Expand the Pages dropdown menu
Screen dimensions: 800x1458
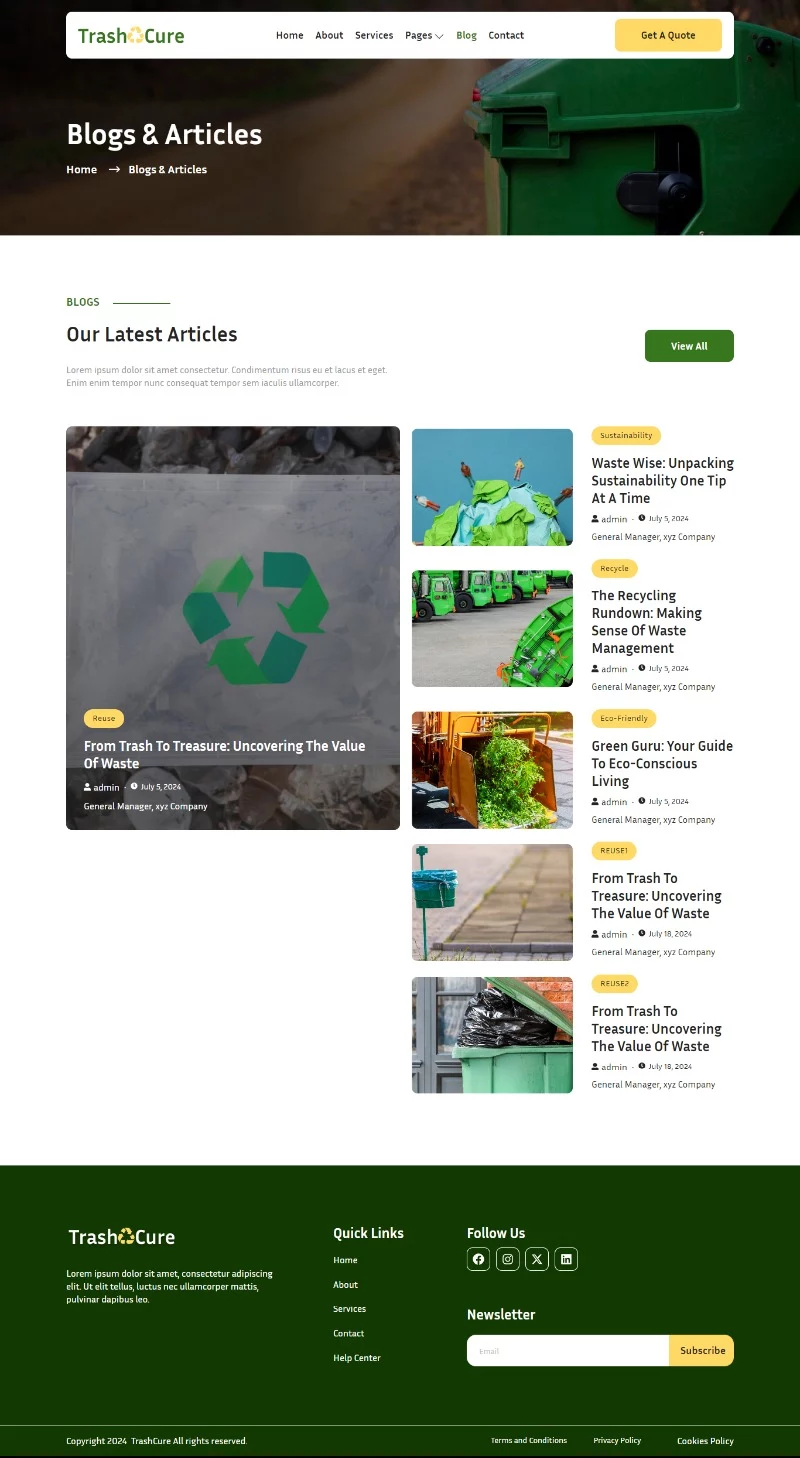pyautogui.click(x=424, y=35)
